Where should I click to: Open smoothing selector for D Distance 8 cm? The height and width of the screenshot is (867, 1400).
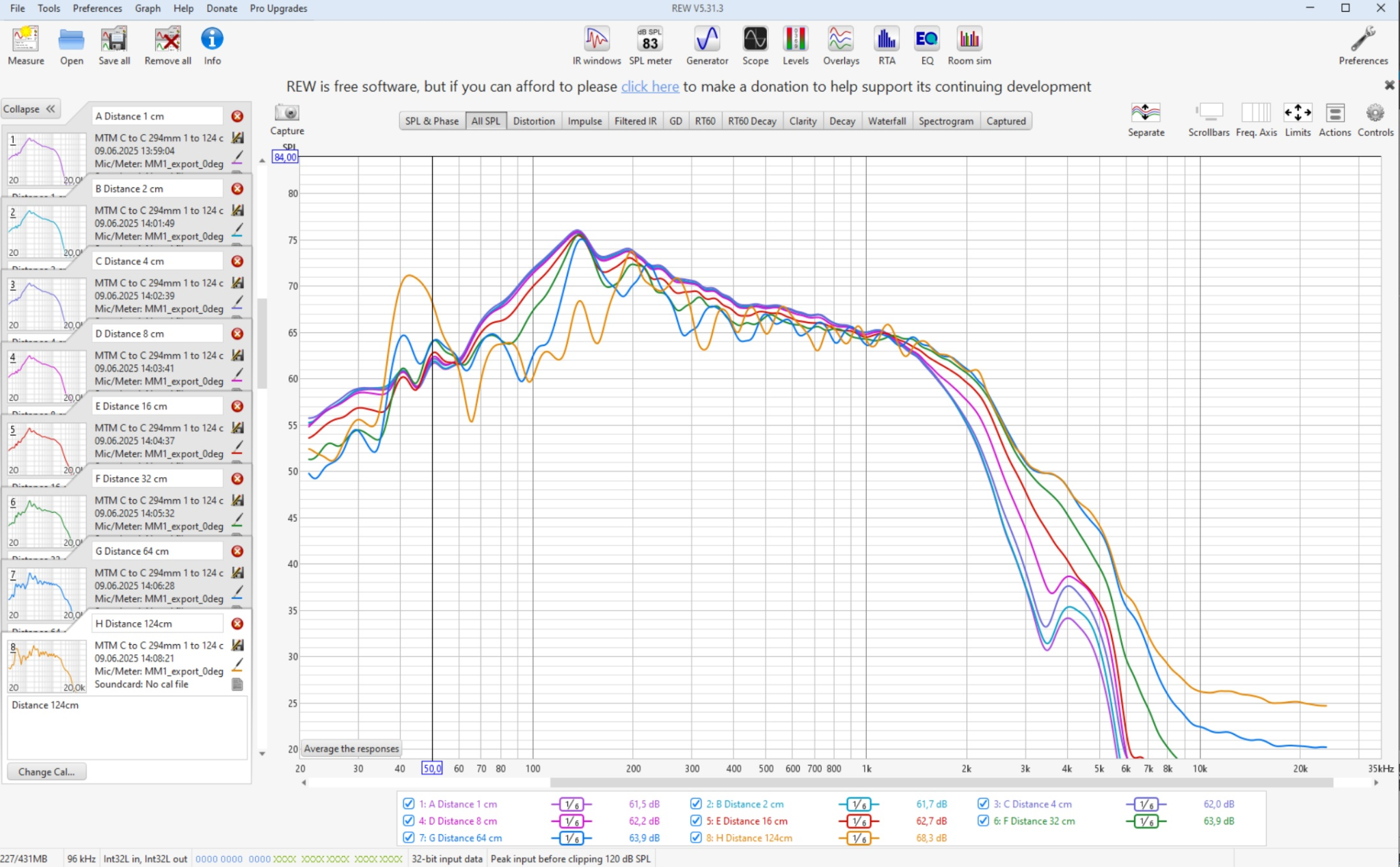[x=571, y=821]
